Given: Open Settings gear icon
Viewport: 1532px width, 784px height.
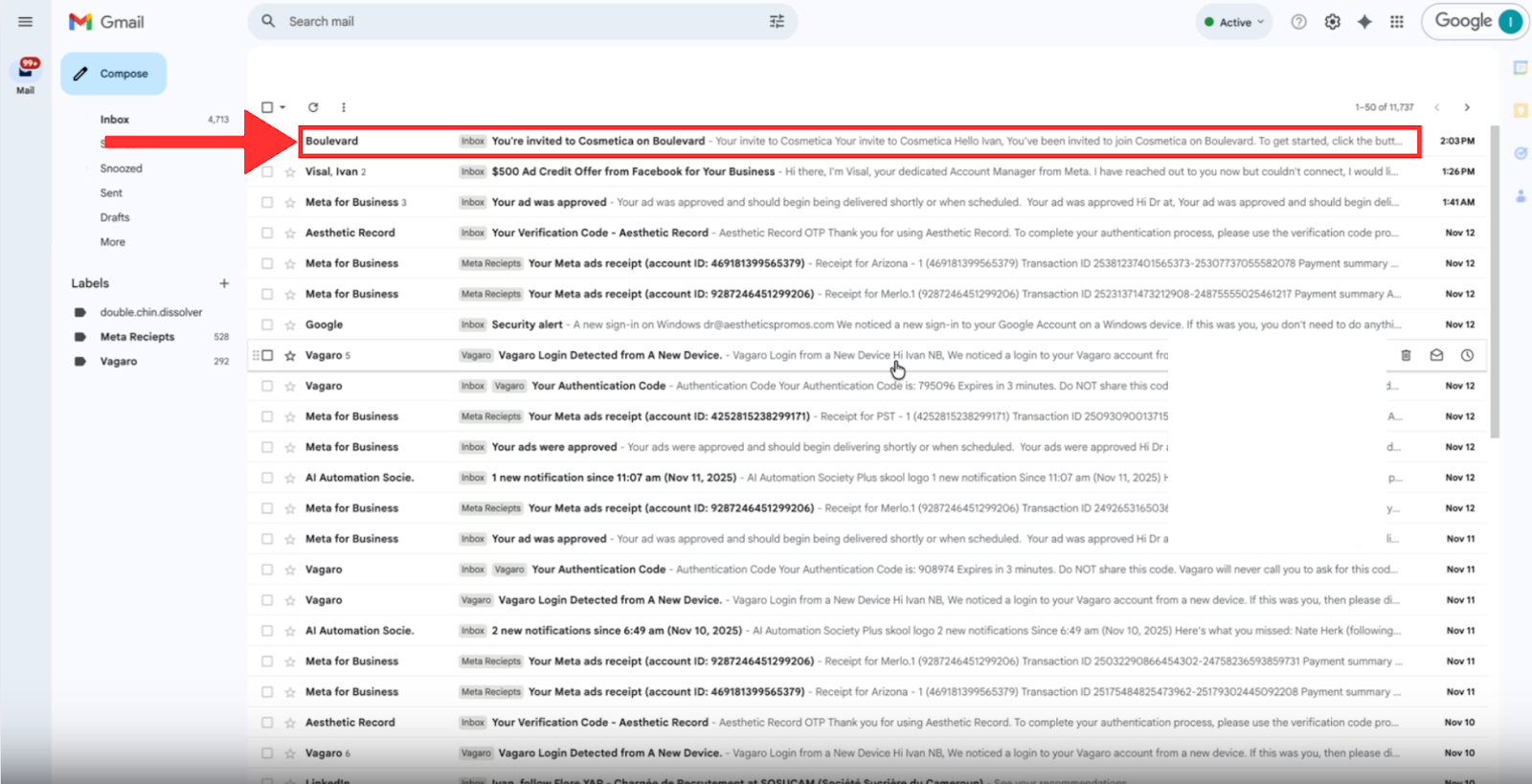Looking at the screenshot, I should [1332, 22].
